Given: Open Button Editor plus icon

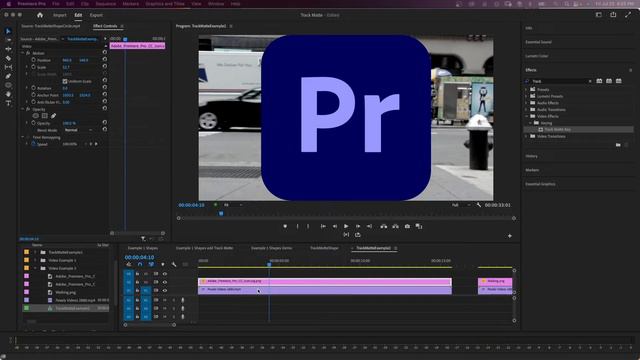Looking at the screenshot, I should [510, 236].
